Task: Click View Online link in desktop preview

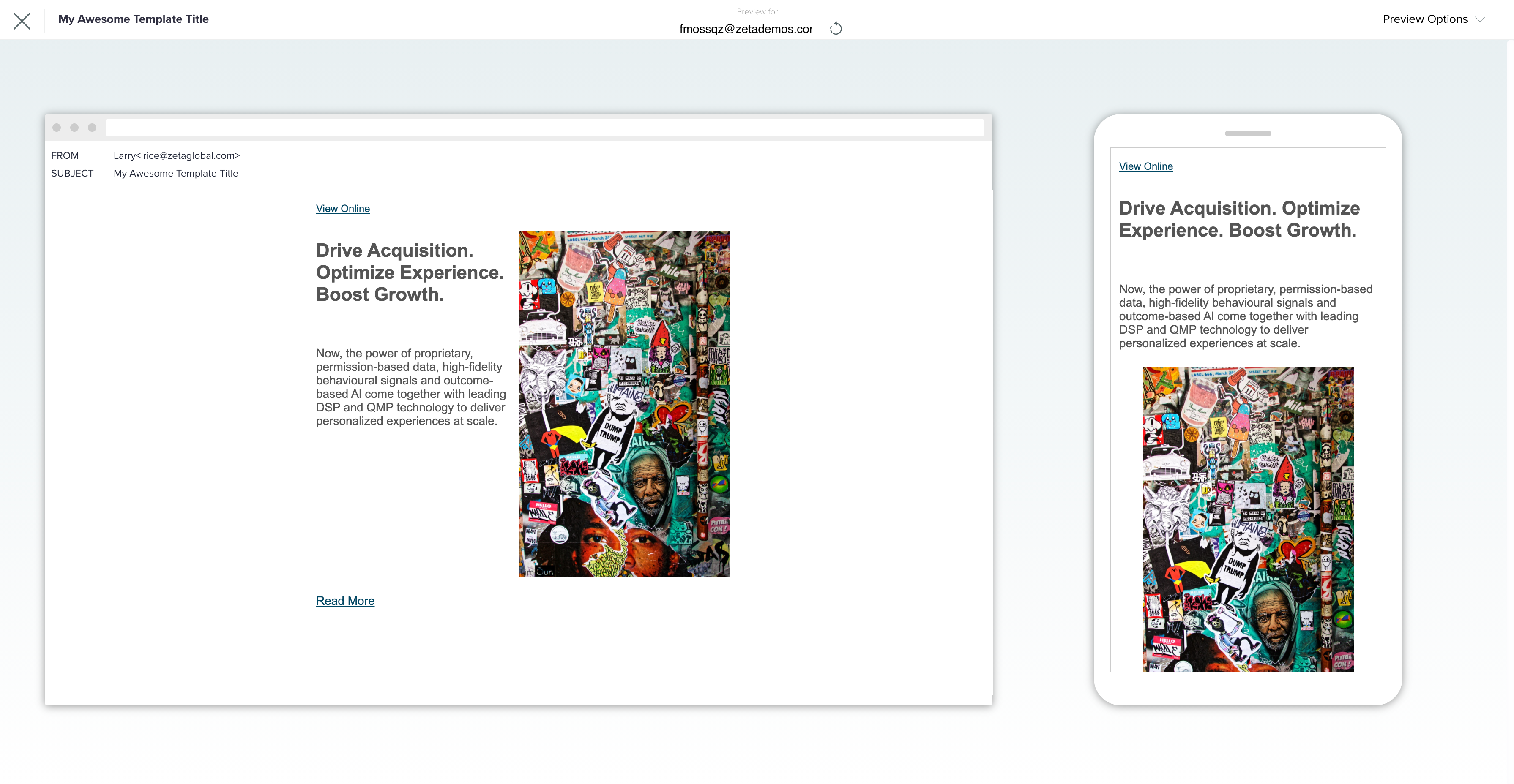Action: tap(343, 209)
